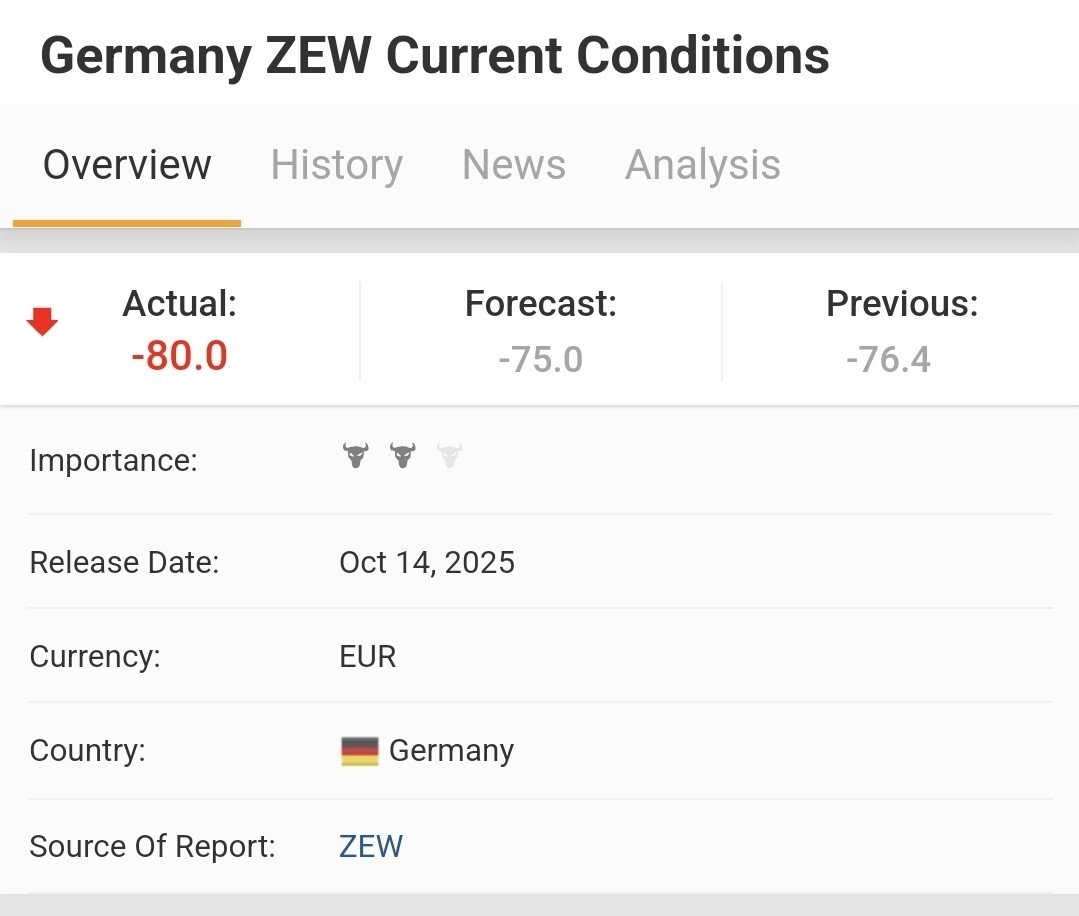Click the red down arrow icon
1079x916 pixels.
(42, 322)
